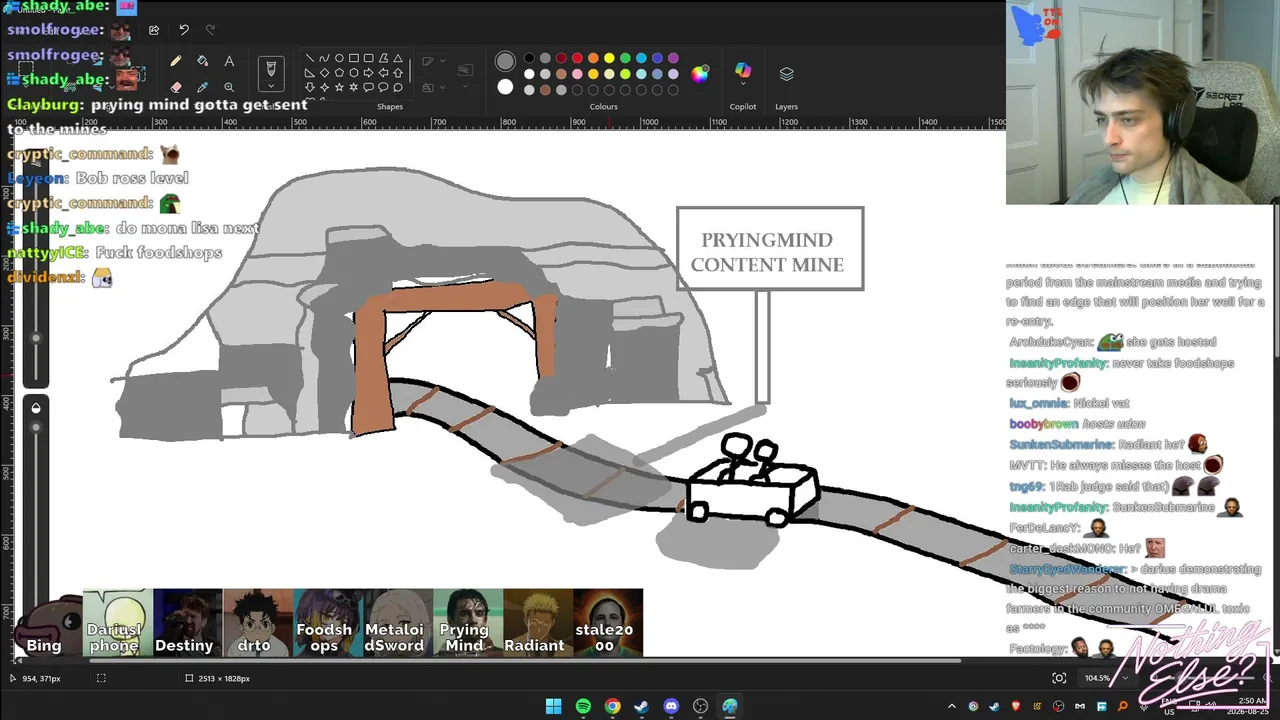
Task: Open Steam from the taskbar
Action: (641, 706)
